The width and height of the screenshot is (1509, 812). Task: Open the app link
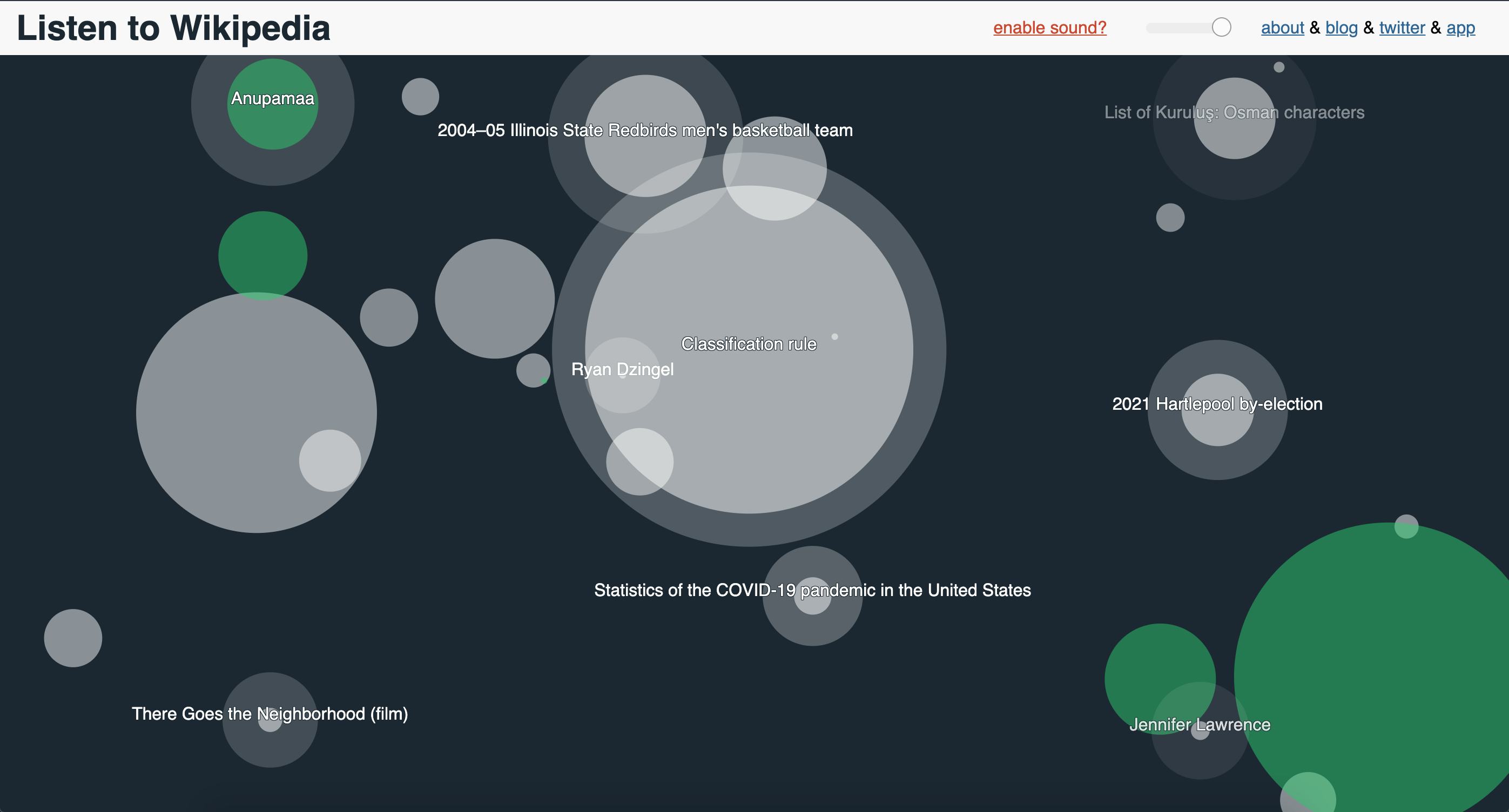click(x=1461, y=28)
